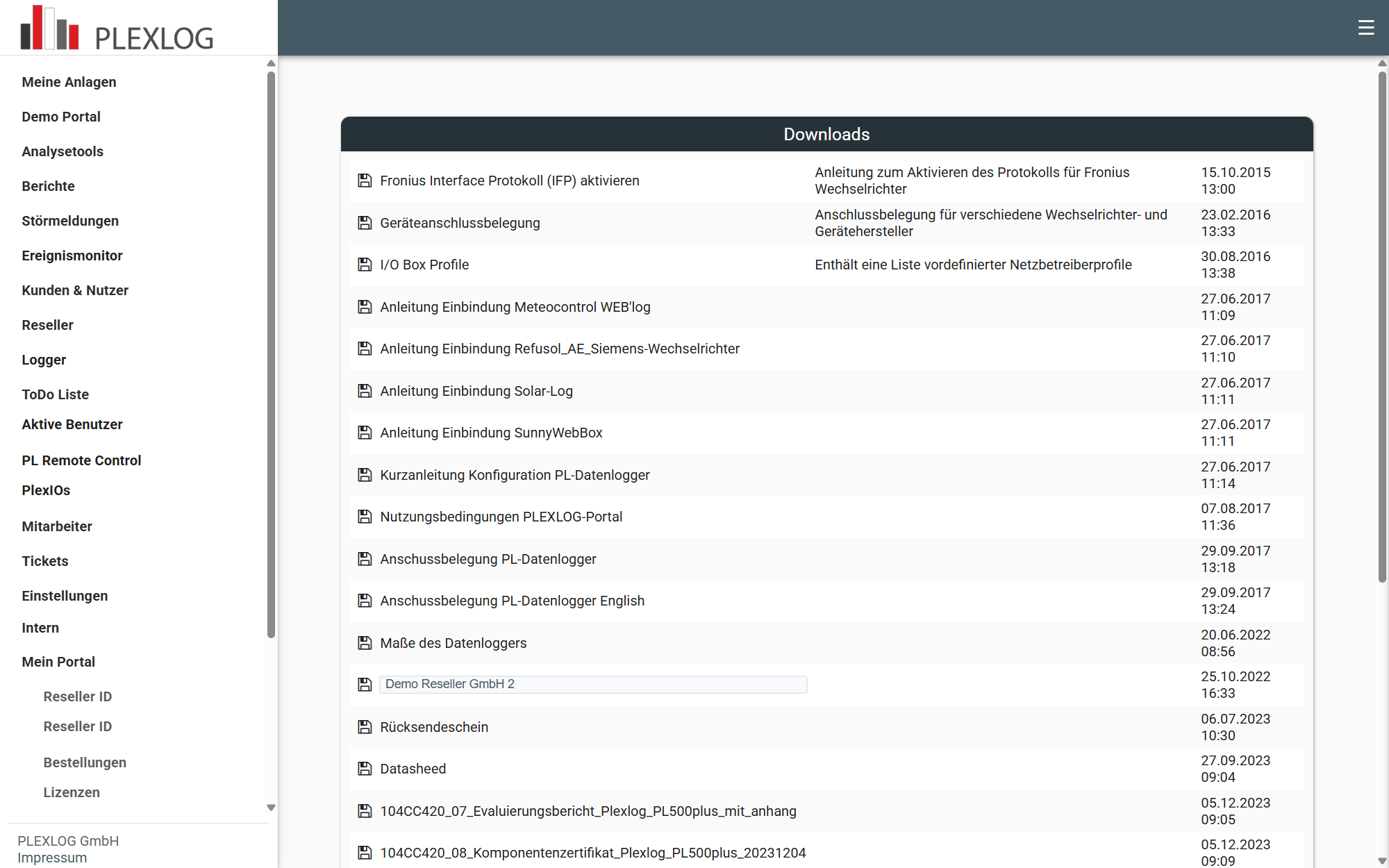Click the file icon for 104CC420_07 Evaluierungsbericht

coord(365,811)
